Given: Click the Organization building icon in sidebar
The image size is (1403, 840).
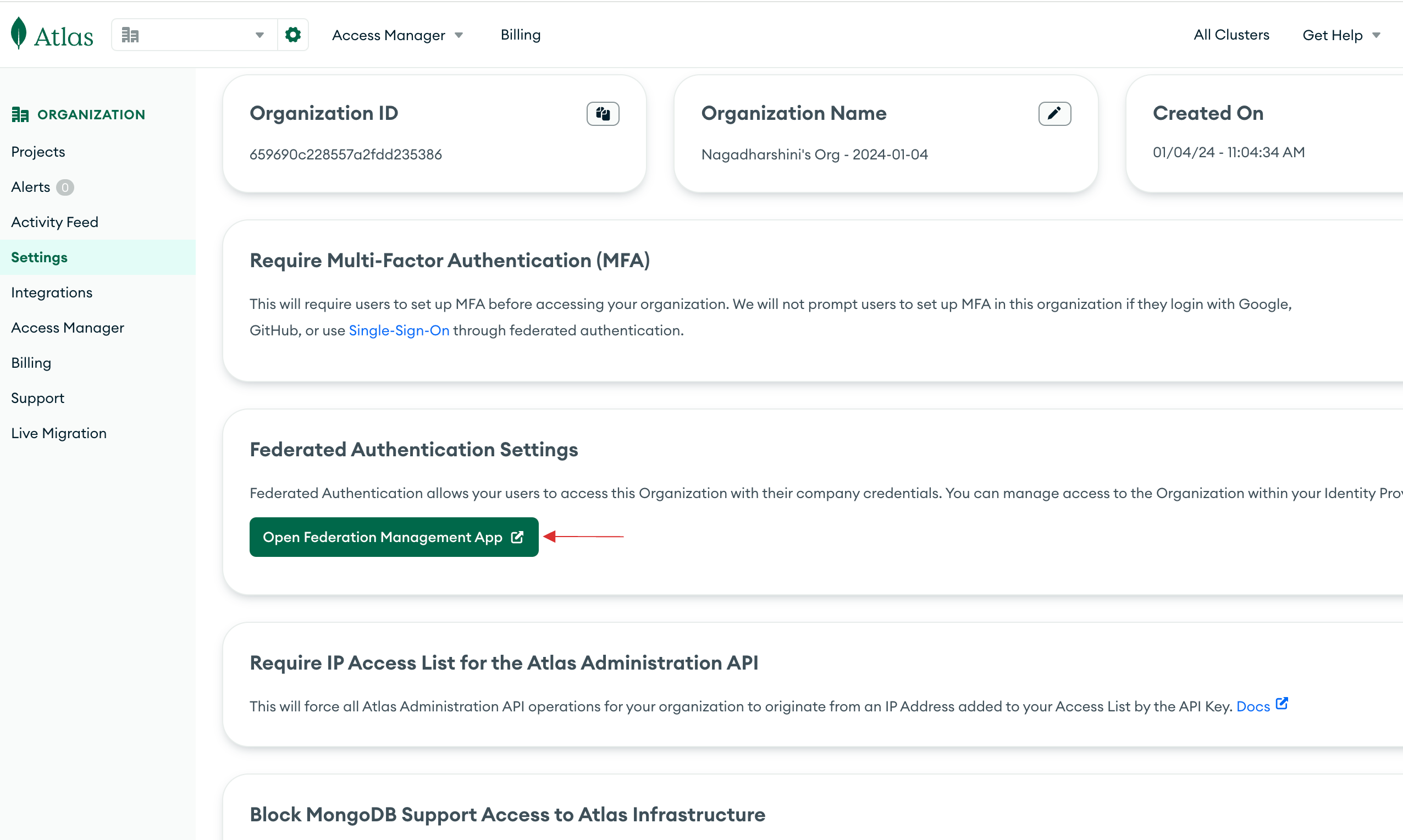Looking at the screenshot, I should click(x=20, y=114).
